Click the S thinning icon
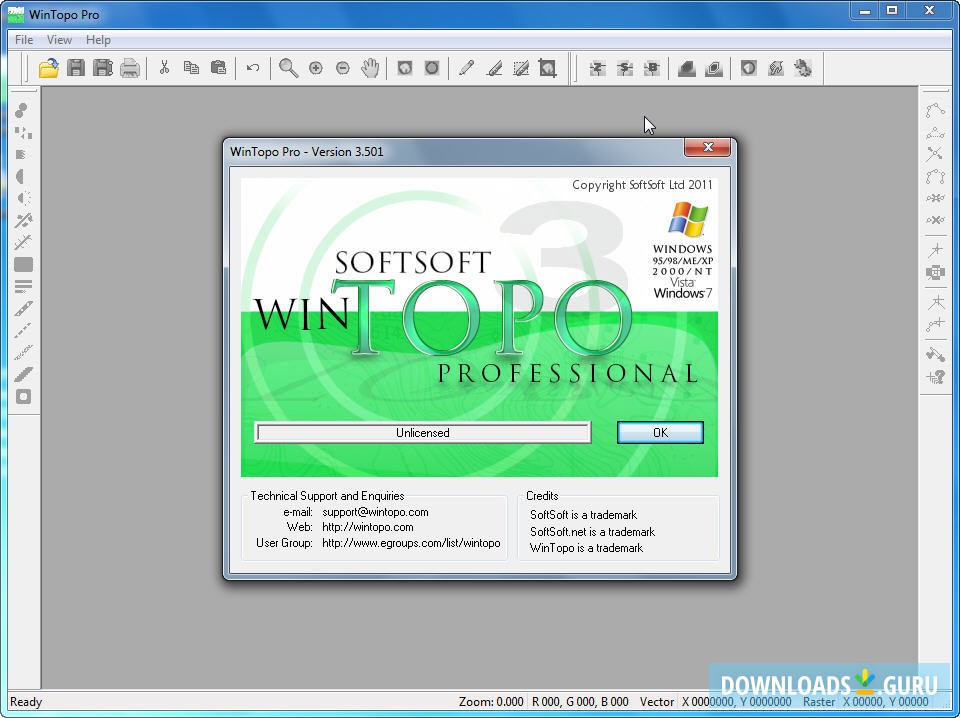This screenshot has height=718, width=960. [x=624, y=69]
